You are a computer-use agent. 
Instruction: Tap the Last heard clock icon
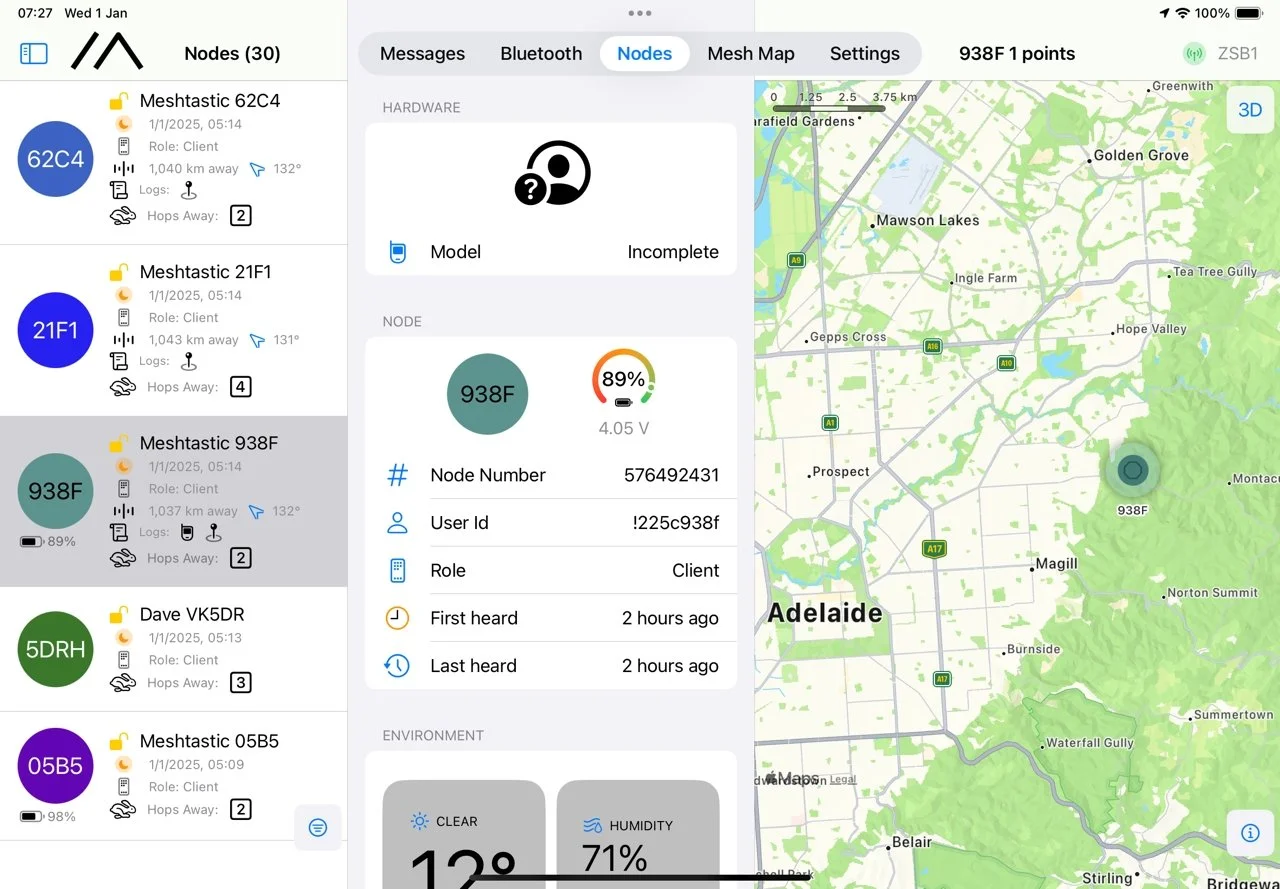click(x=397, y=666)
